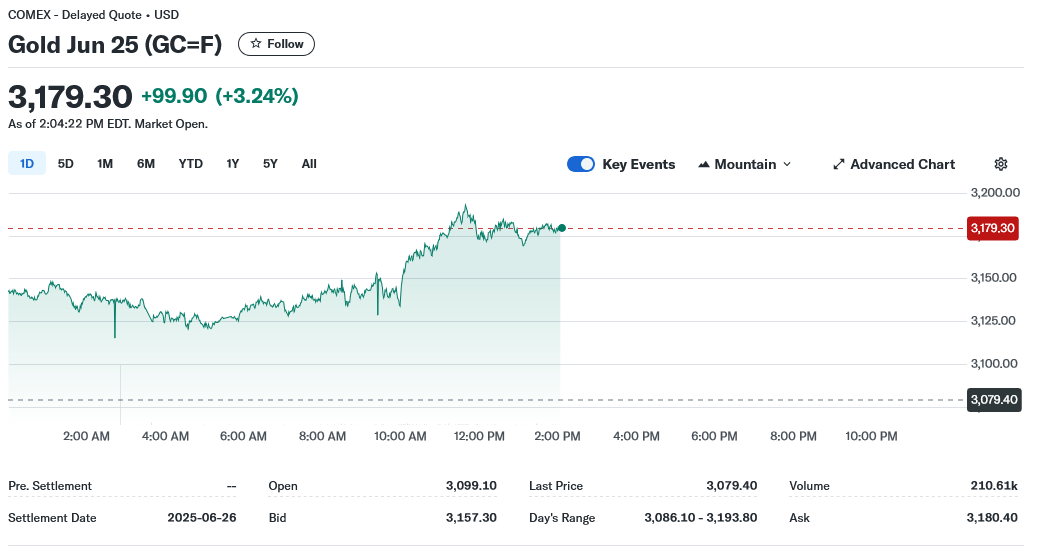This screenshot has height=554, width=1037.
Task: Expand the Mountain chart type dropdown arrow
Action: 787,164
